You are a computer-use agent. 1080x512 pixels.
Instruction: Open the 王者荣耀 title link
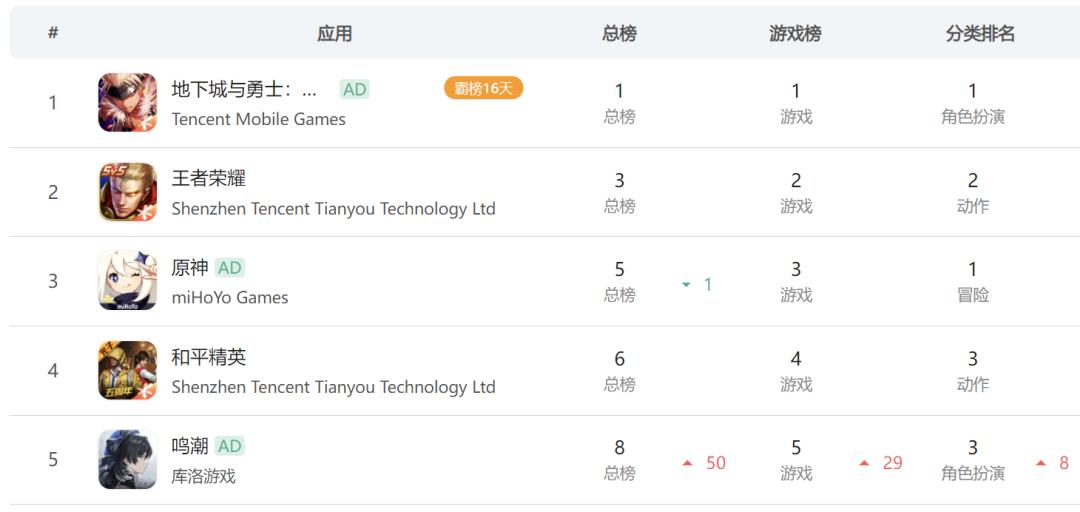(x=208, y=178)
